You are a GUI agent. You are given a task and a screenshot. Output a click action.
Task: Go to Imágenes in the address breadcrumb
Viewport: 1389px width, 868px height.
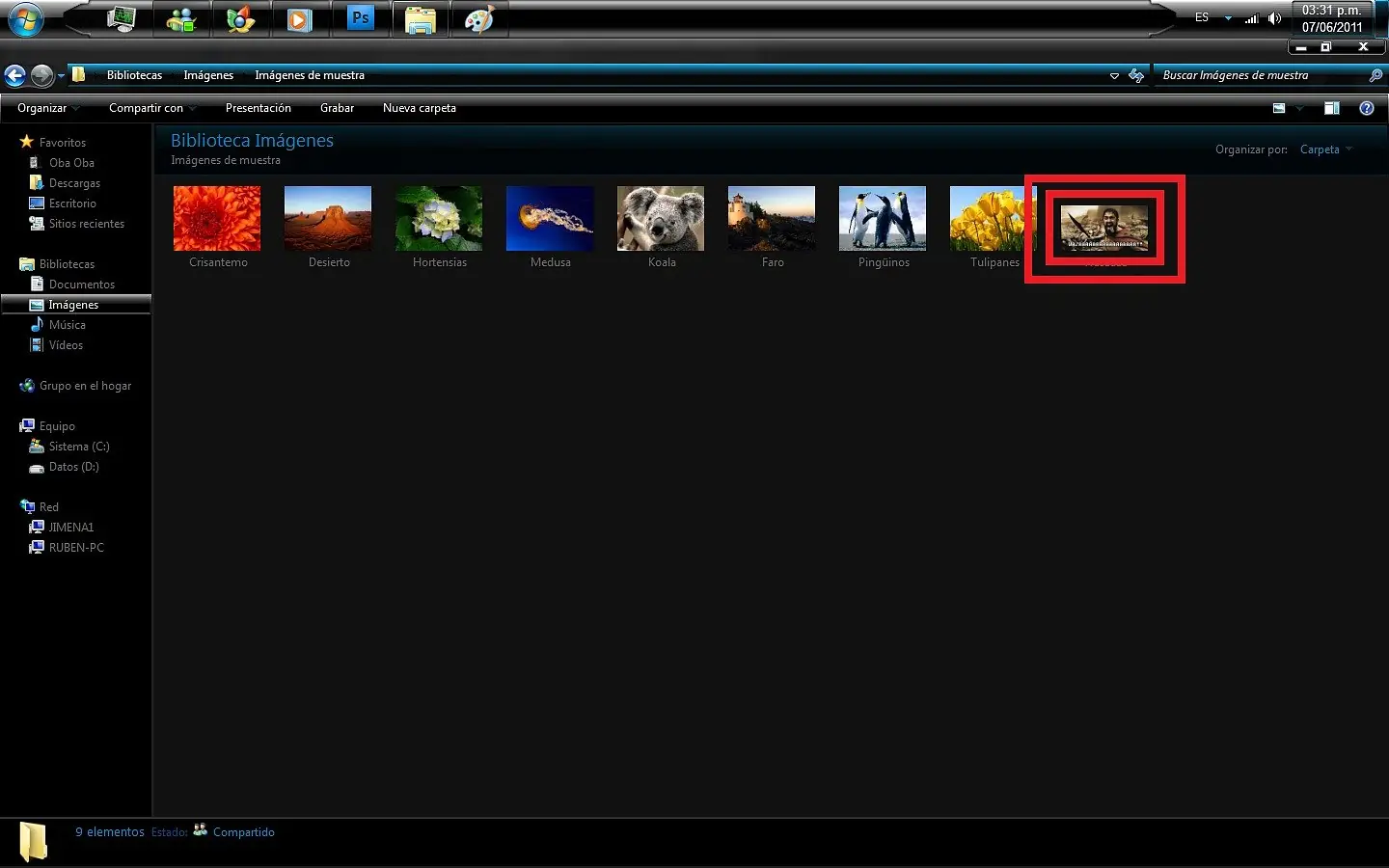click(x=208, y=75)
